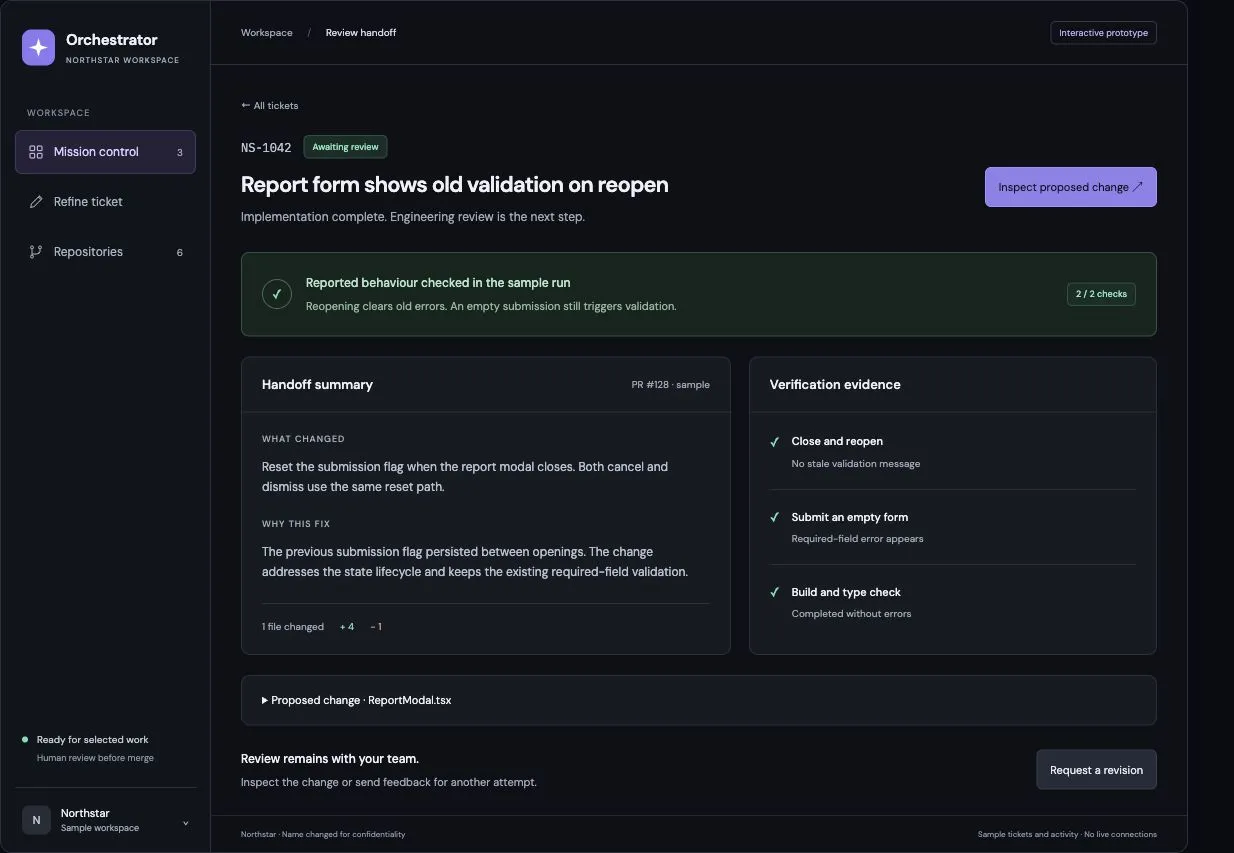1234x853 pixels.
Task: Click the + 4 additions count
Action: pos(347,627)
